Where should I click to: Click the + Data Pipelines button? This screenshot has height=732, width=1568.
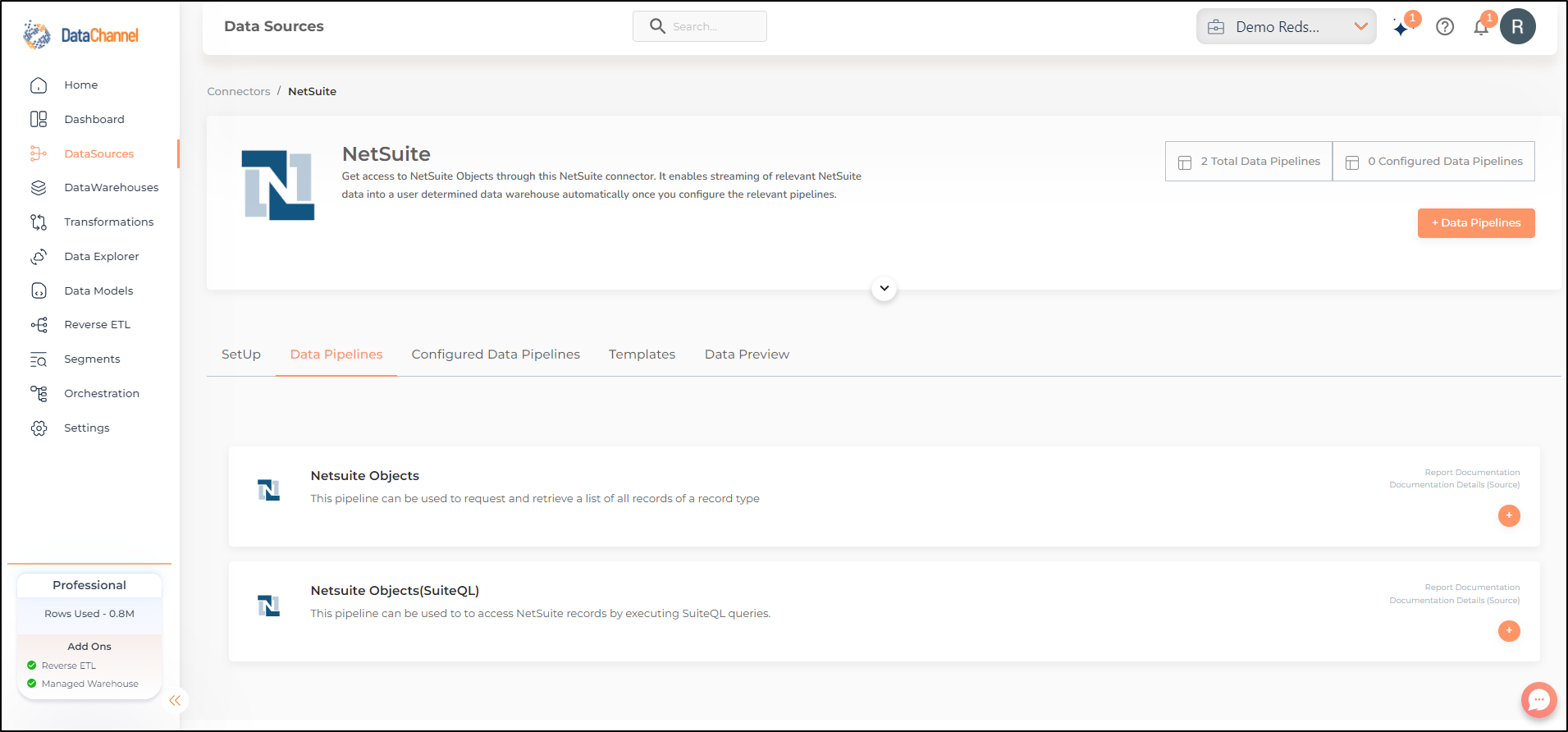point(1476,223)
